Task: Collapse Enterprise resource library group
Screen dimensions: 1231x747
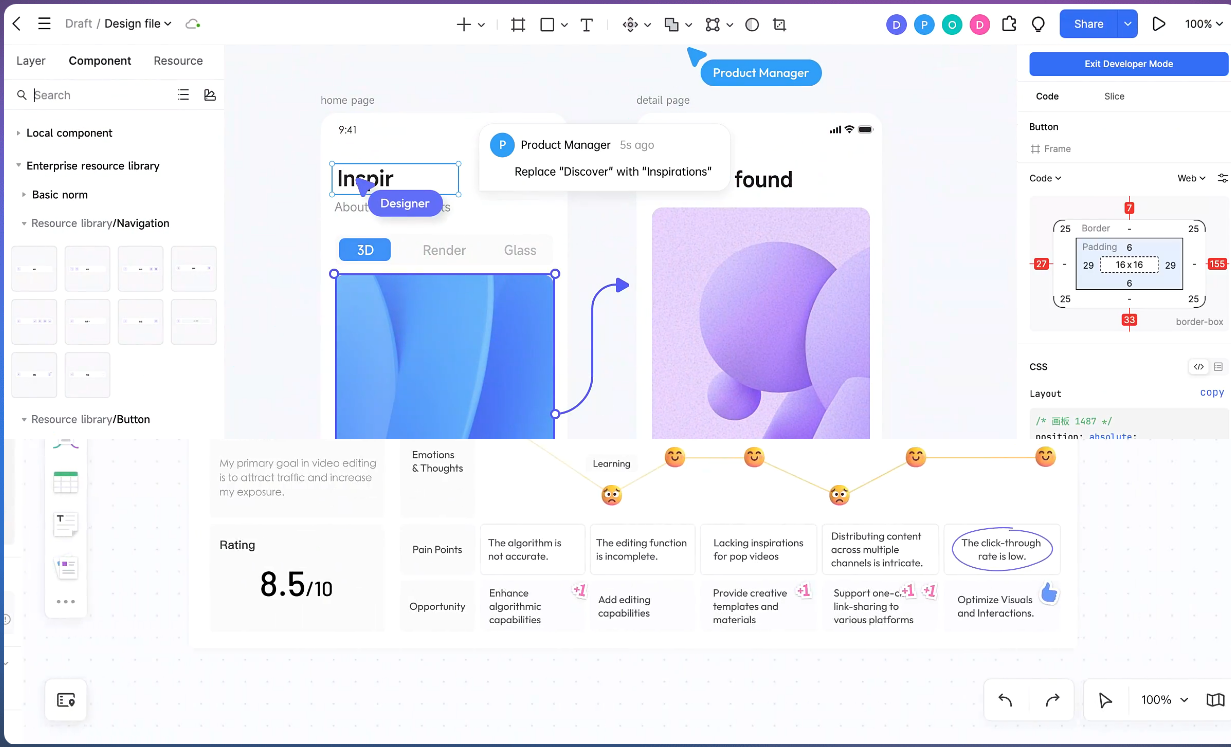Action: coord(18,166)
